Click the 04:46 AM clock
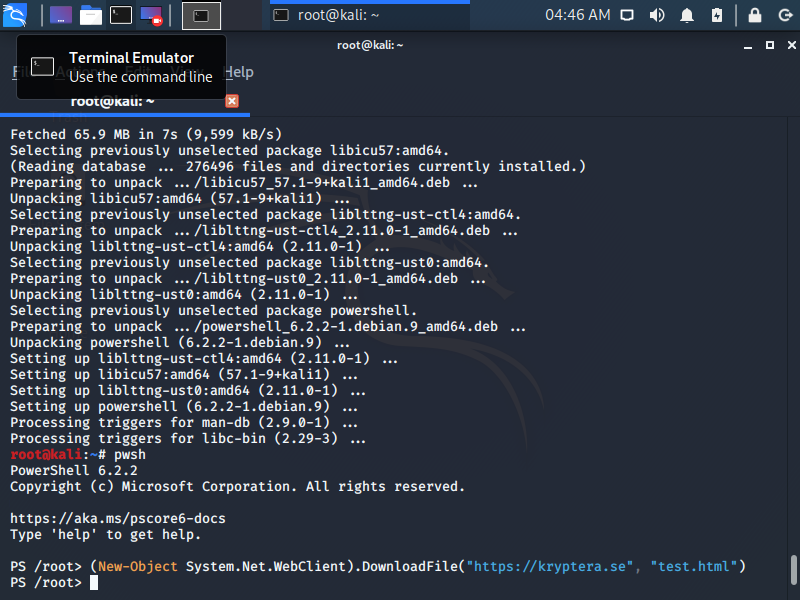The height and width of the screenshot is (600, 800). (x=577, y=15)
